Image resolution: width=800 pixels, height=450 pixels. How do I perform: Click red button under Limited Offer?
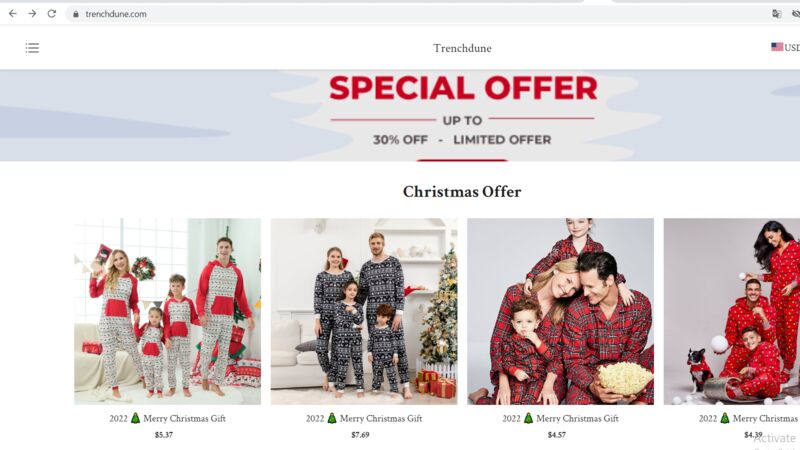(x=462, y=160)
